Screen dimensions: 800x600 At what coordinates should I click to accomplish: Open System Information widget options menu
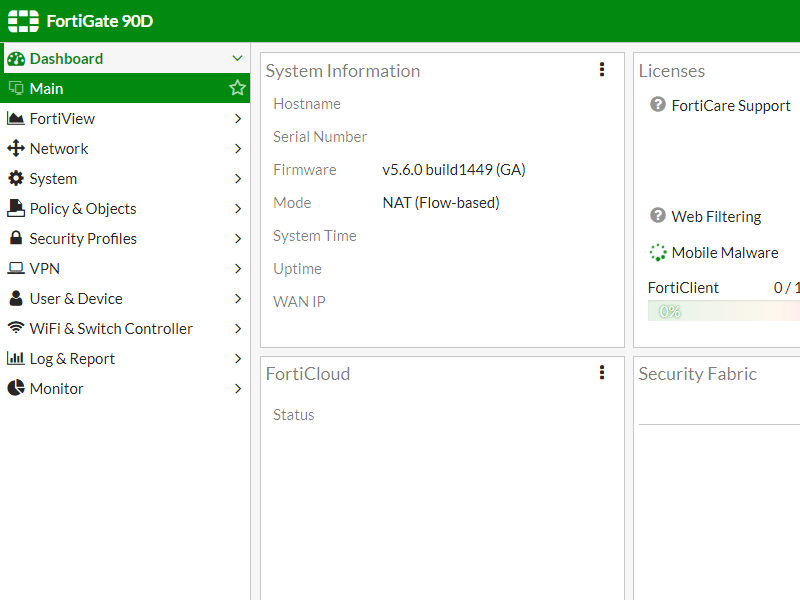[x=602, y=69]
